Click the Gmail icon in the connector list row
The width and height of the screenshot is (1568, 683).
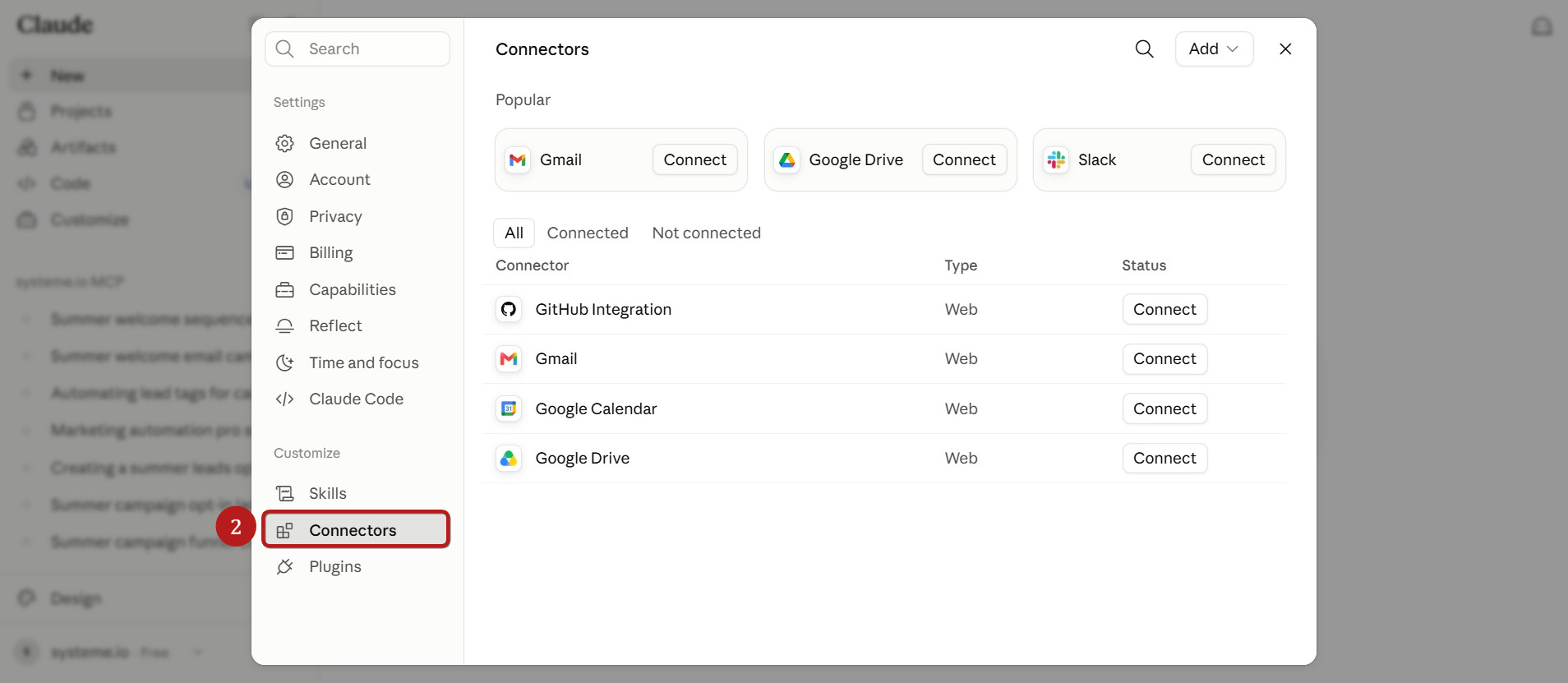pyautogui.click(x=509, y=359)
